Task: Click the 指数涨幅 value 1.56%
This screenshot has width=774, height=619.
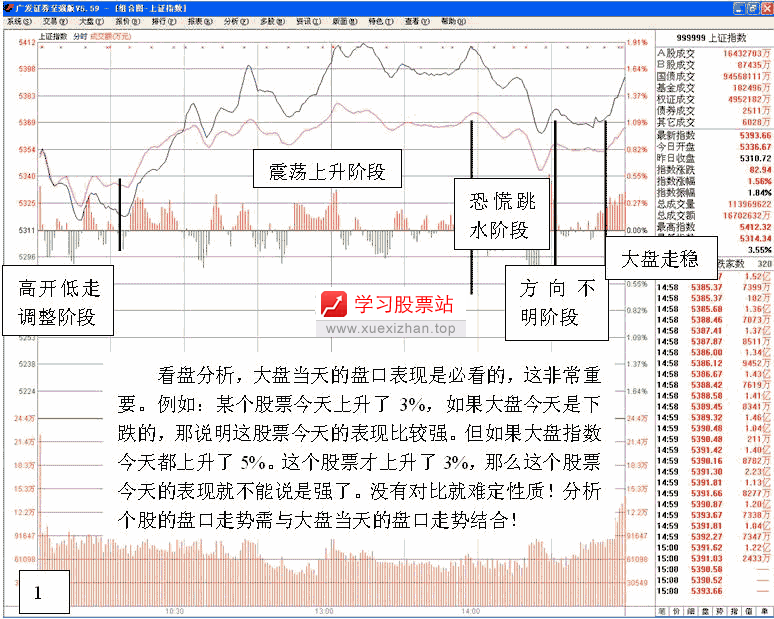Action: (x=759, y=181)
